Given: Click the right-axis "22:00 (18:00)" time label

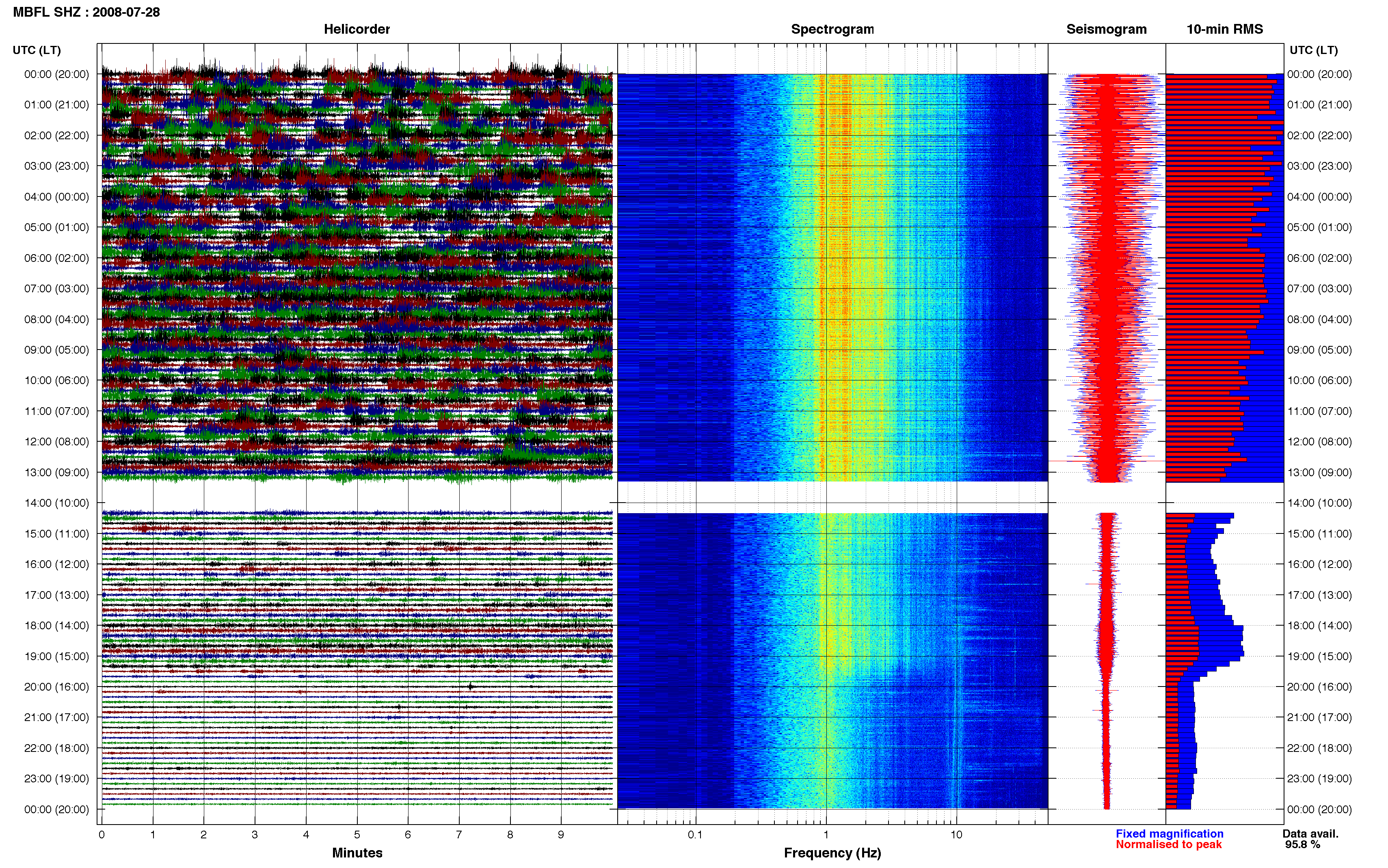Looking at the screenshot, I should click(1319, 748).
